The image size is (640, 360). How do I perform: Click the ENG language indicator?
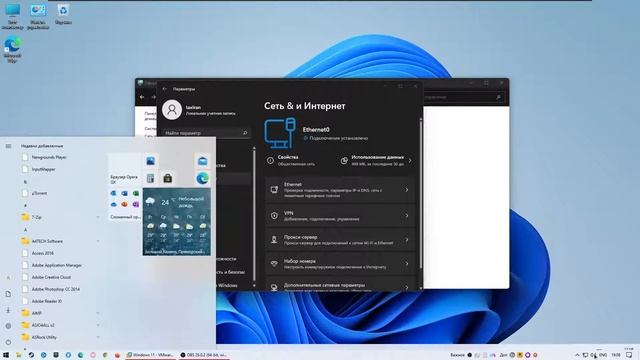[x=603, y=355]
